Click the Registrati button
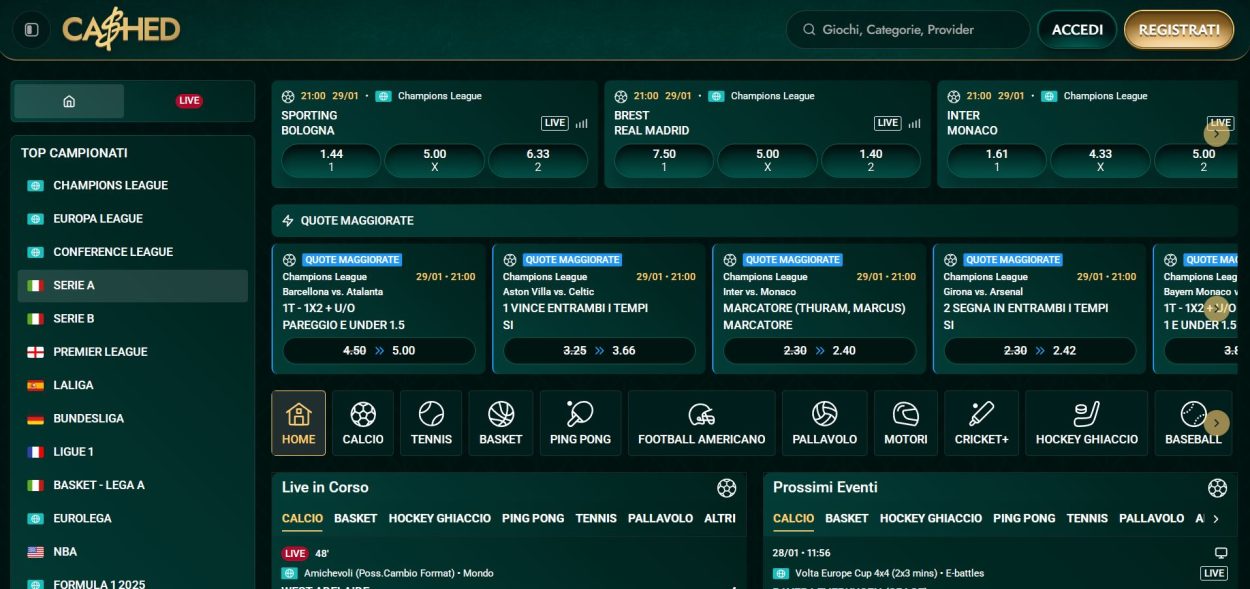1250x589 pixels. click(1179, 30)
